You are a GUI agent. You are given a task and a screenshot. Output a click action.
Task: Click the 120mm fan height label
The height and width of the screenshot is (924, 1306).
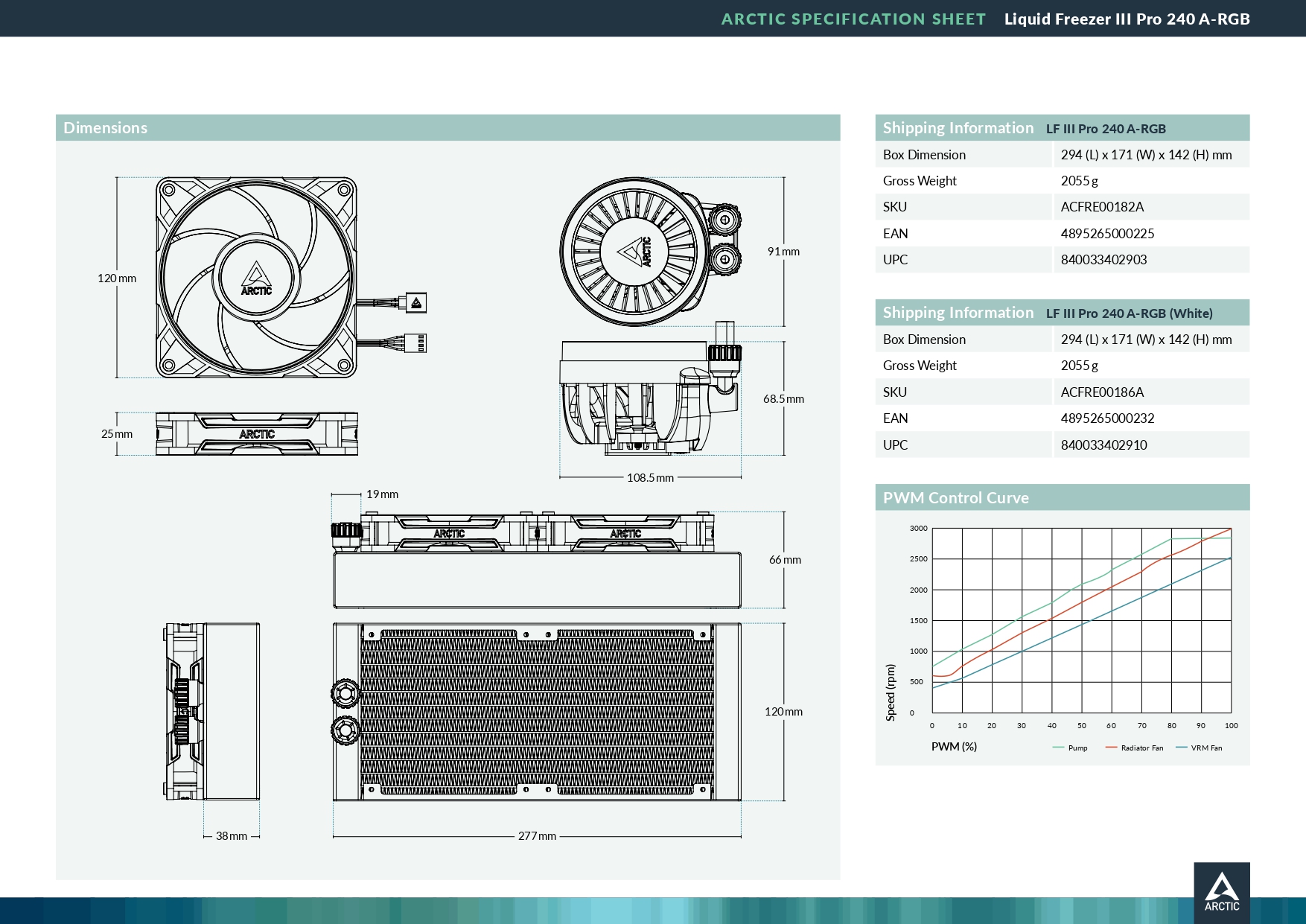point(117,278)
